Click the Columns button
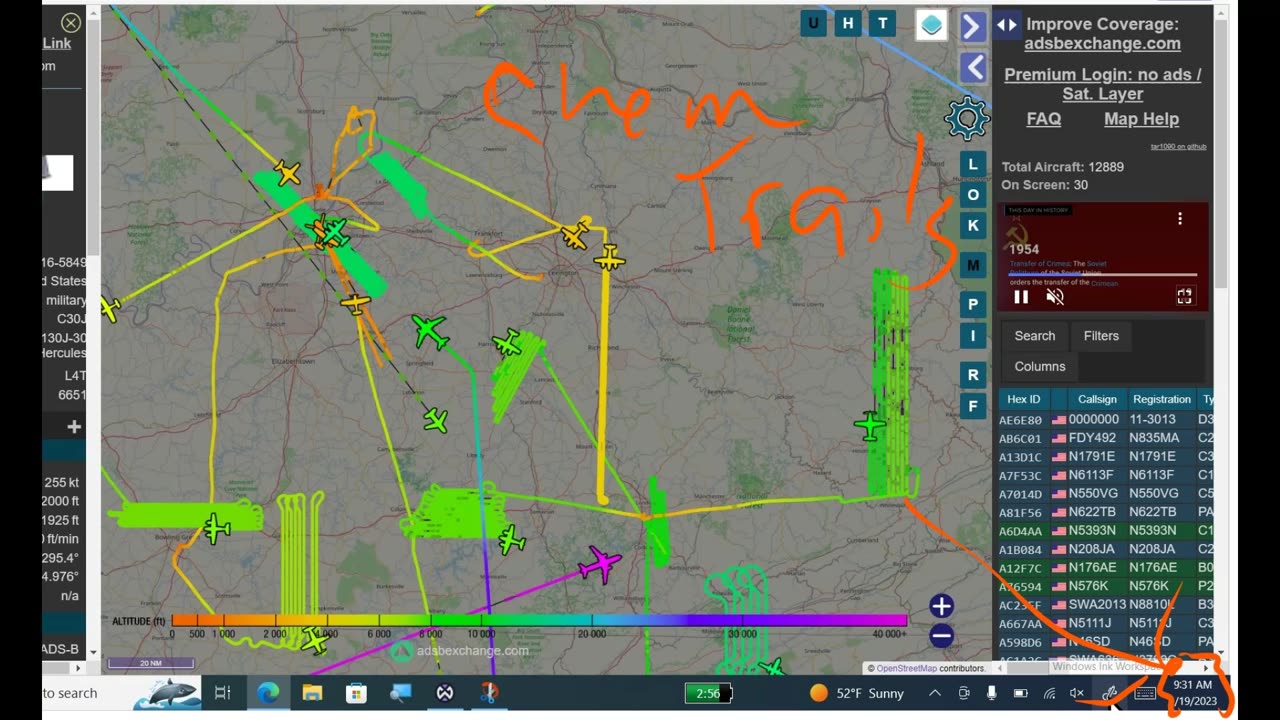This screenshot has height=720, width=1280. pyautogui.click(x=1040, y=366)
